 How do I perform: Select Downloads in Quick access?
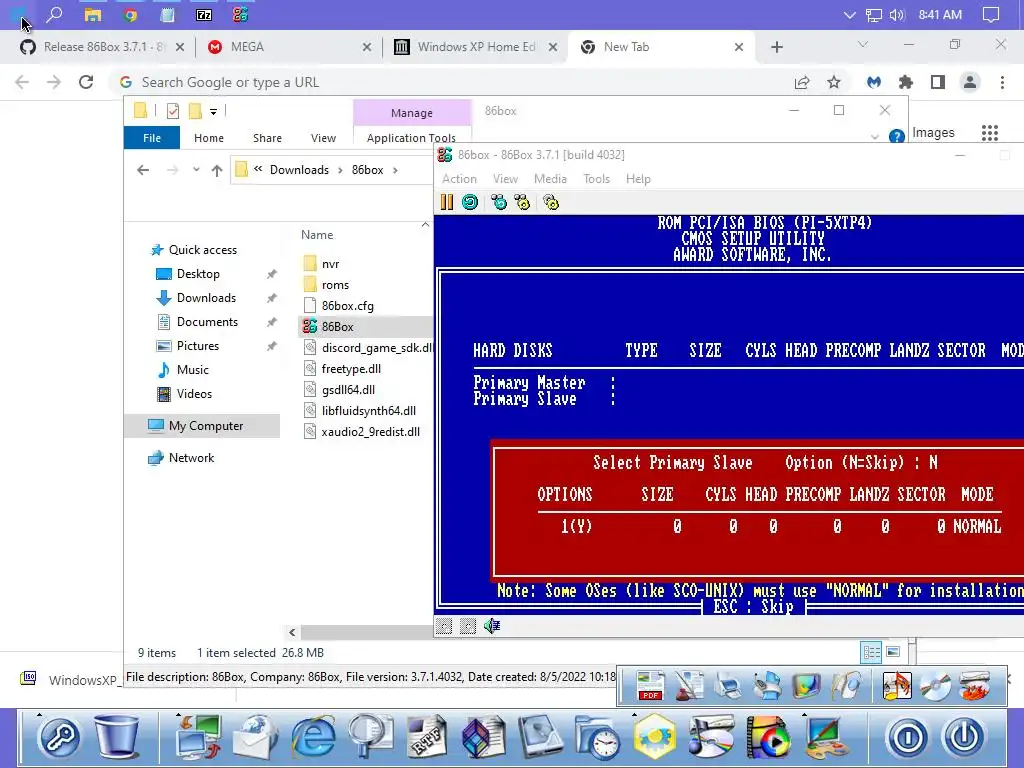click(206, 298)
